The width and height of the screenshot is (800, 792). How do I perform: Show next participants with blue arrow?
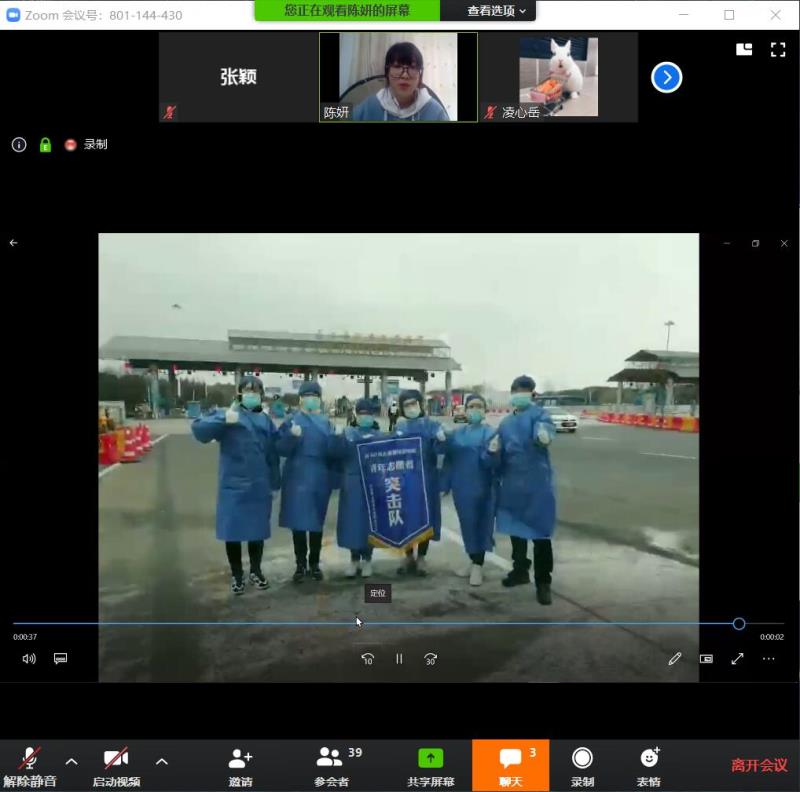click(x=666, y=77)
